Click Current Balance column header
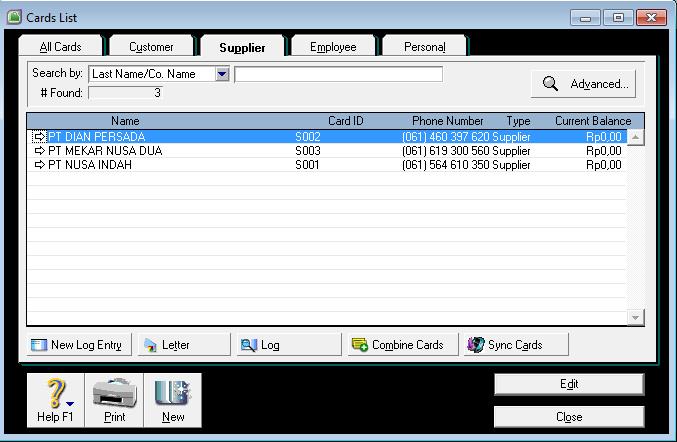The width and height of the screenshot is (677, 442). pyautogui.click(x=593, y=121)
